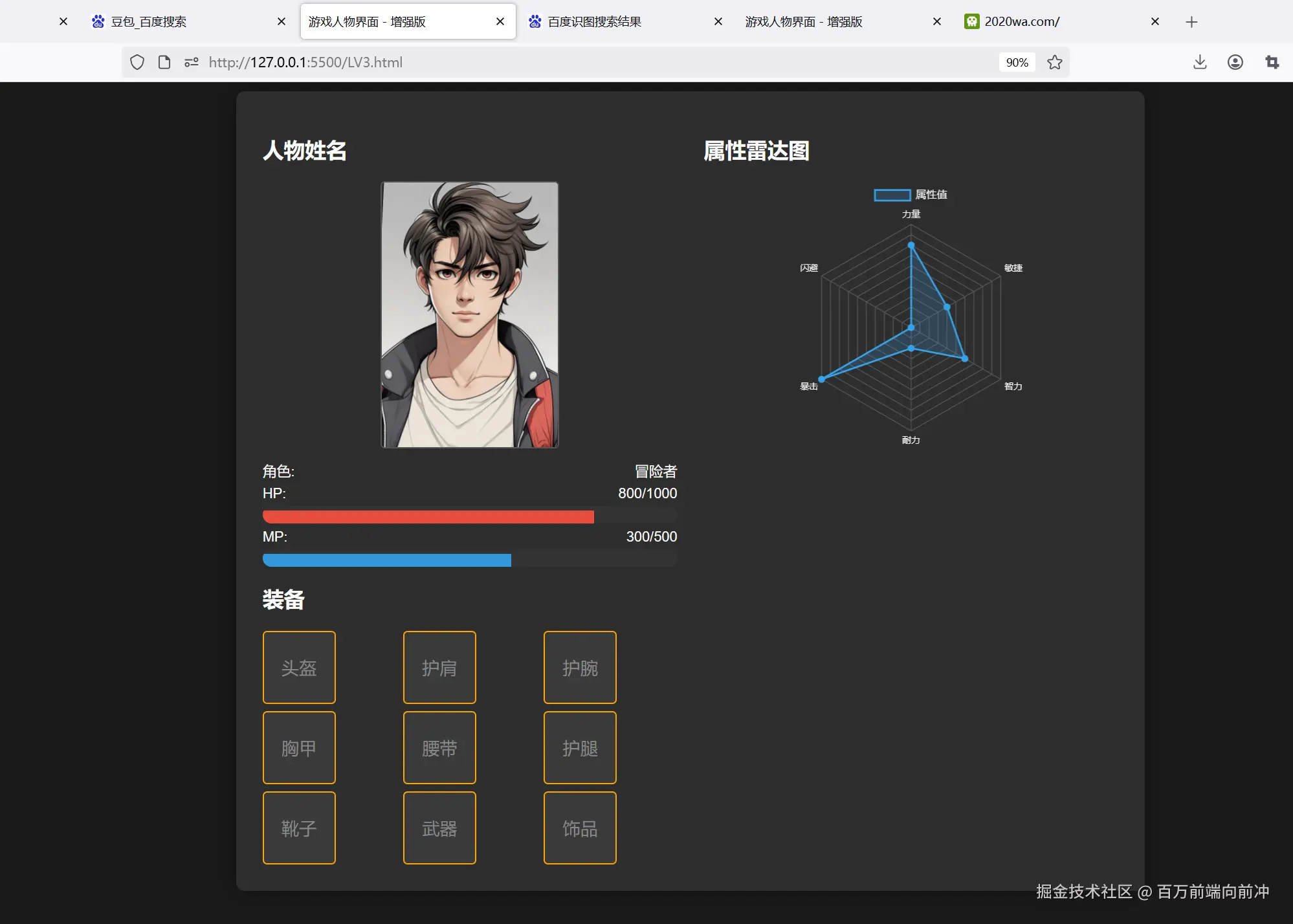Click the site permissions icon
This screenshot has width=1293, height=924.
coord(191,62)
